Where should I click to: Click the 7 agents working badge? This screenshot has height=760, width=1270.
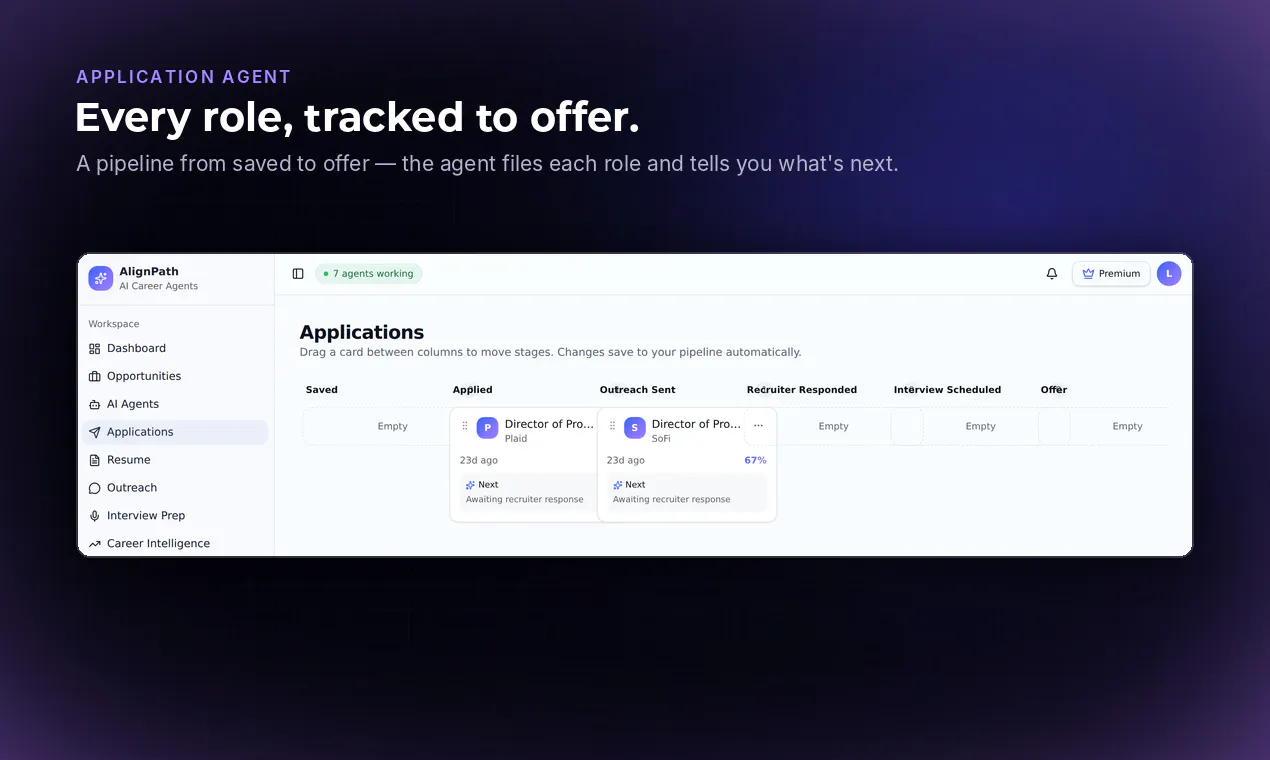click(368, 274)
